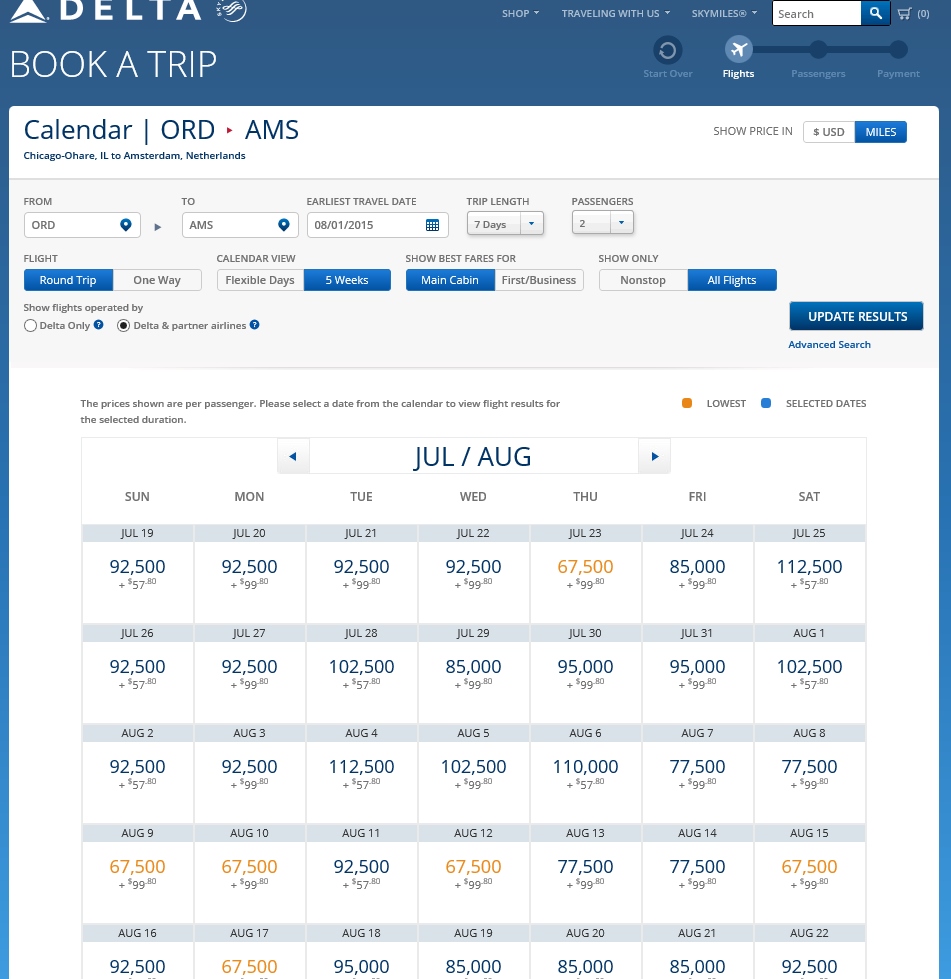The height and width of the screenshot is (979, 951).
Task: Open the Passengers count dropdown
Action: pyautogui.click(x=621, y=224)
